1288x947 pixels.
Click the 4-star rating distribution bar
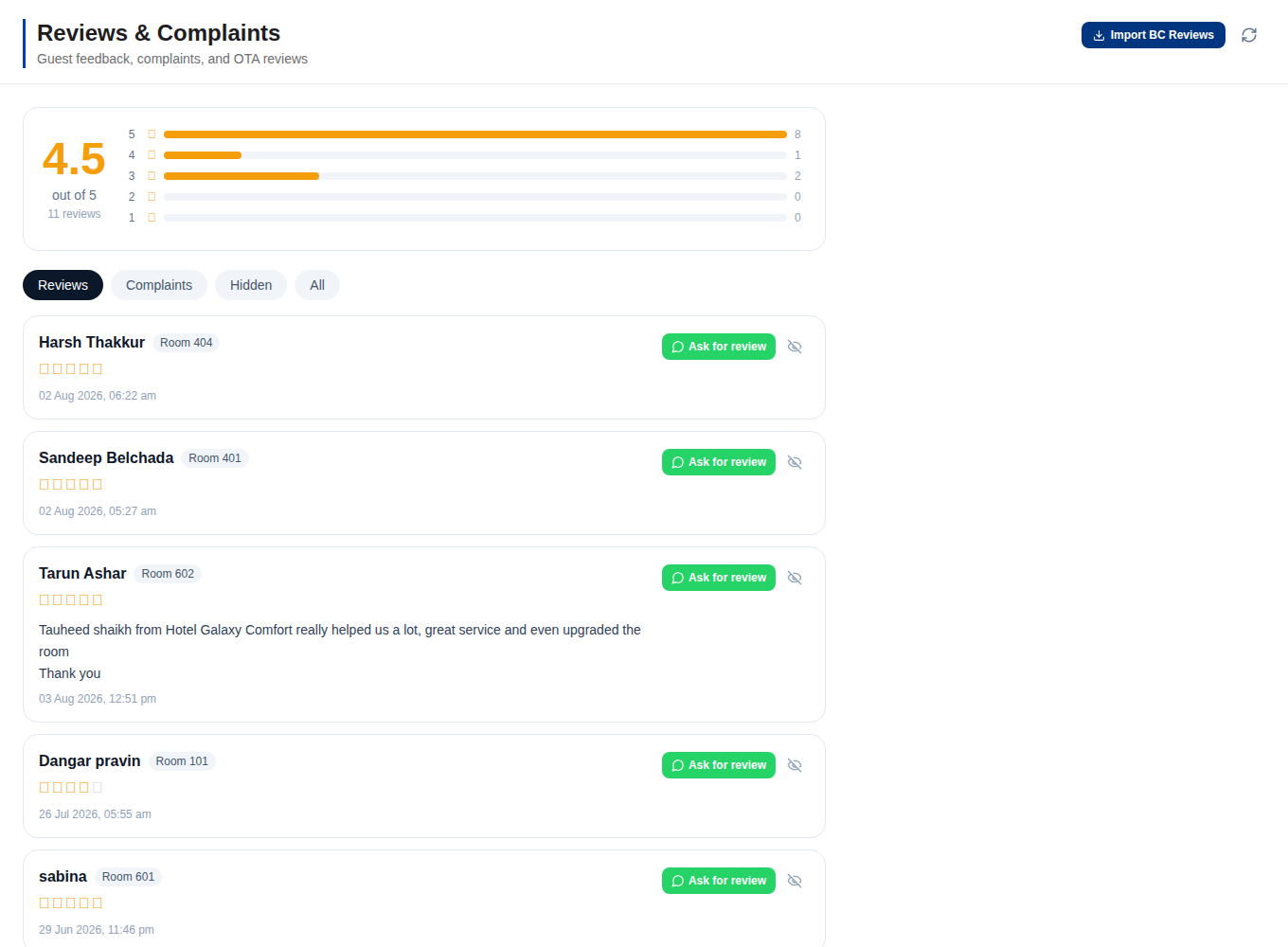[475, 155]
